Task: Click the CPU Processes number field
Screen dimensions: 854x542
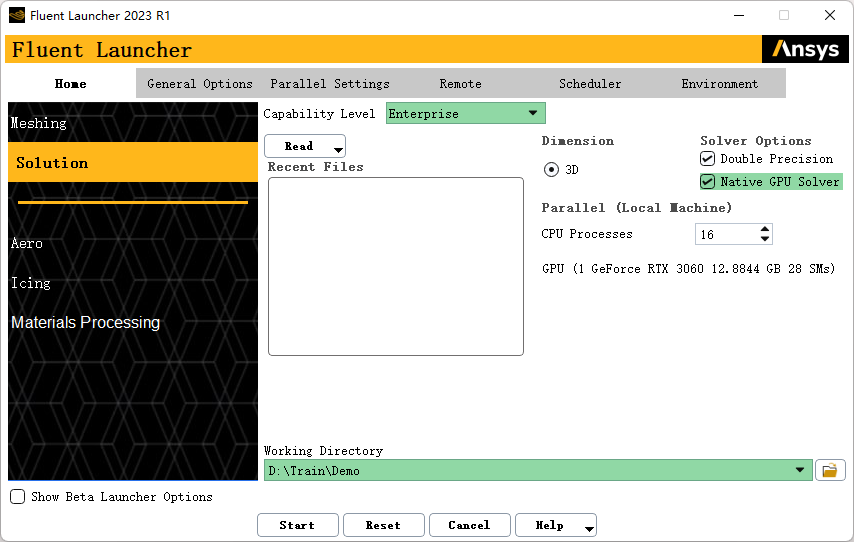Action: pos(725,234)
